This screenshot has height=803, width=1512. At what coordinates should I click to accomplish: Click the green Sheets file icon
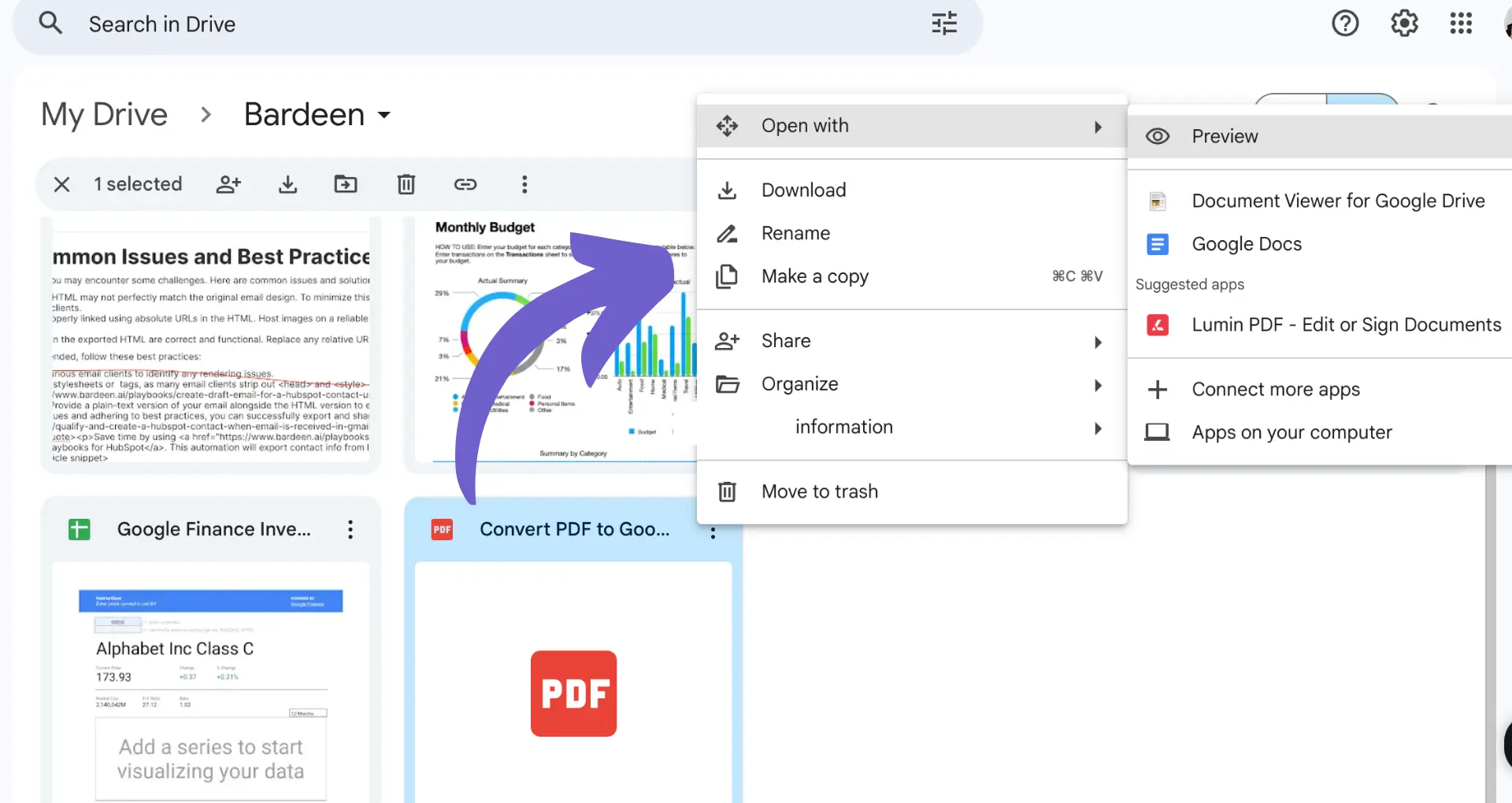(79, 529)
